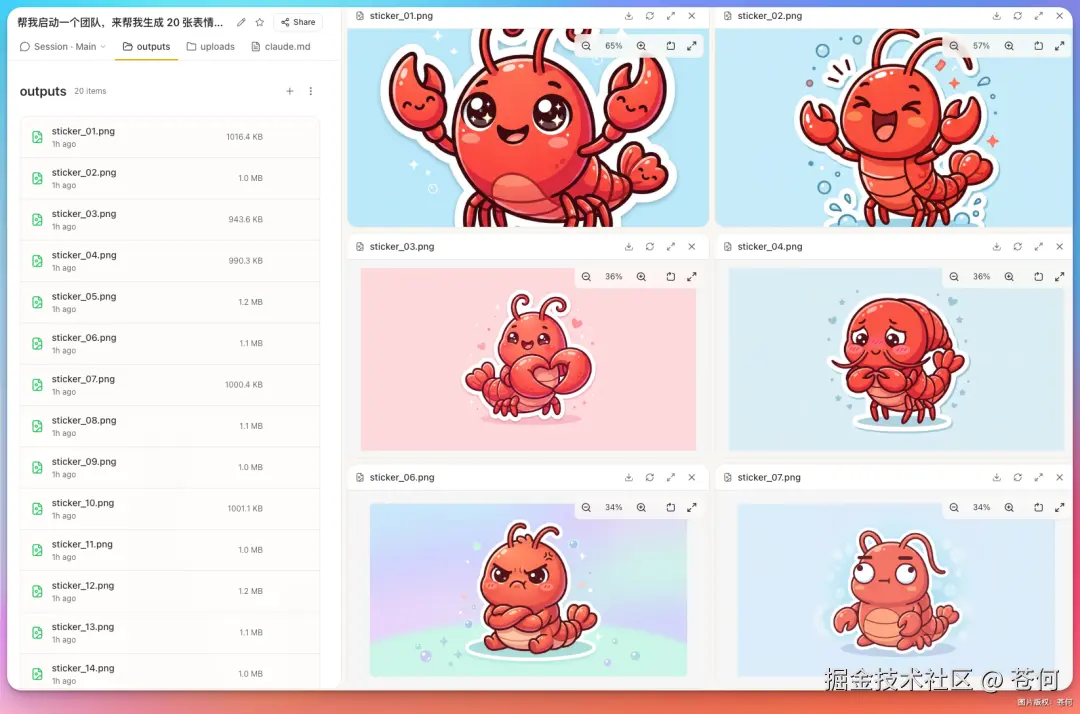The width and height of the screenshot is (1080, 714).
Task: Open the claude.md tab
Action: pyautogui.click(x=280, y=47)
